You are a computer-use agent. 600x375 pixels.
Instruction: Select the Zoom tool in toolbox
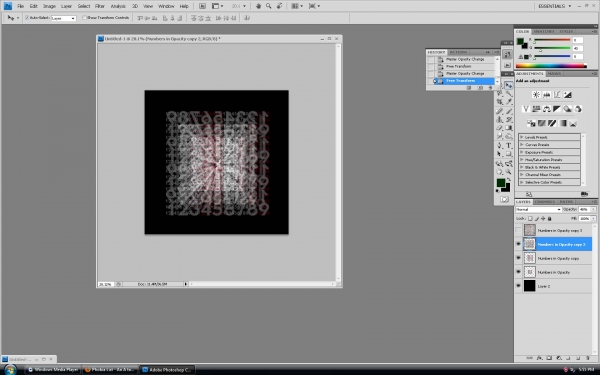click(x=509, y=172)
